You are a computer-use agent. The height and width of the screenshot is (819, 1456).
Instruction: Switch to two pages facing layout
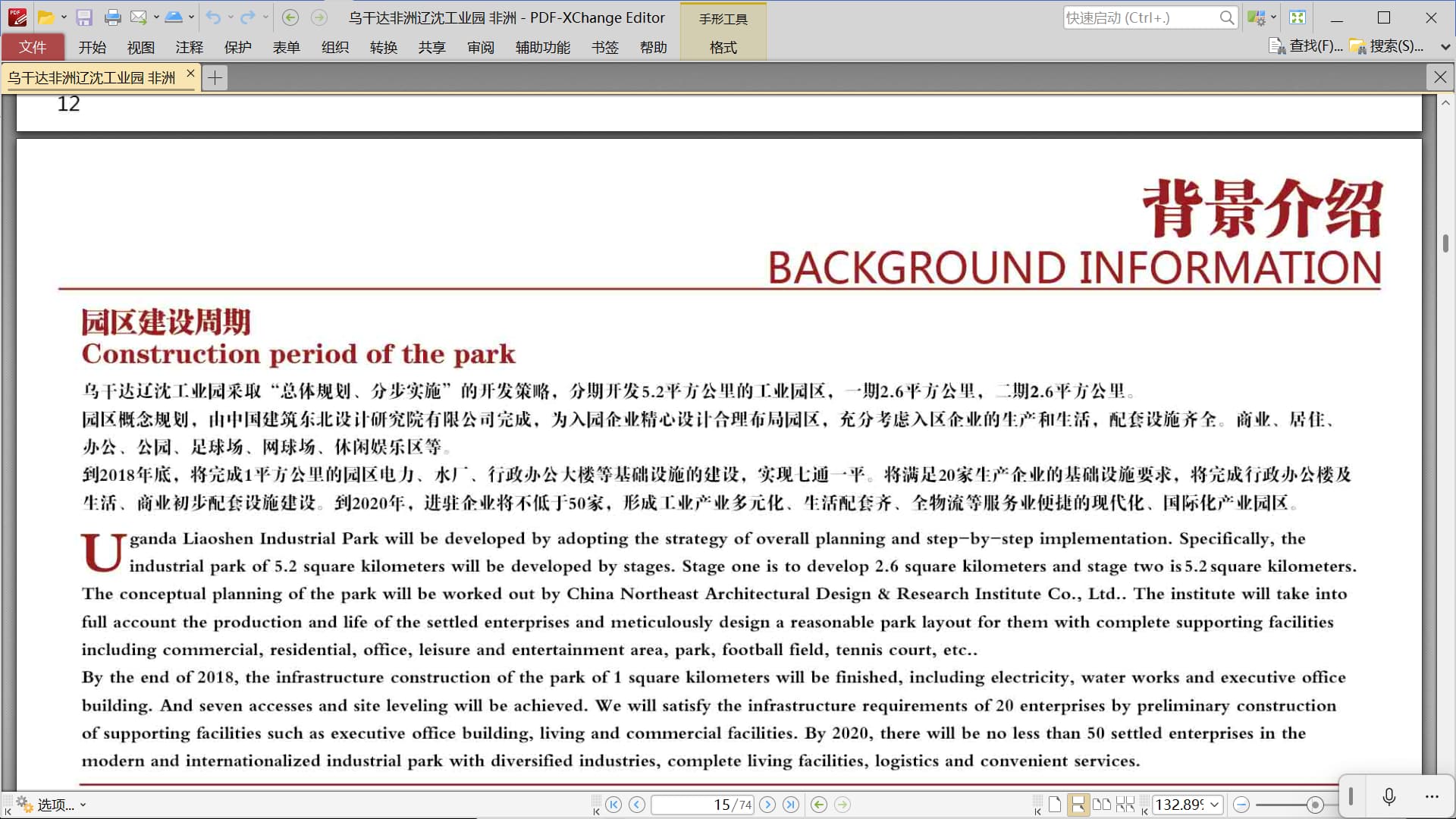[1102, 805]
